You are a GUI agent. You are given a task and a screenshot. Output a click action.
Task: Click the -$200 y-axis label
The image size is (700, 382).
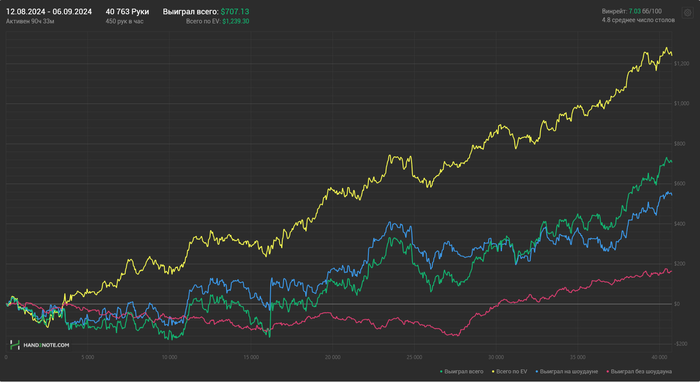click(x=680, y=344)
